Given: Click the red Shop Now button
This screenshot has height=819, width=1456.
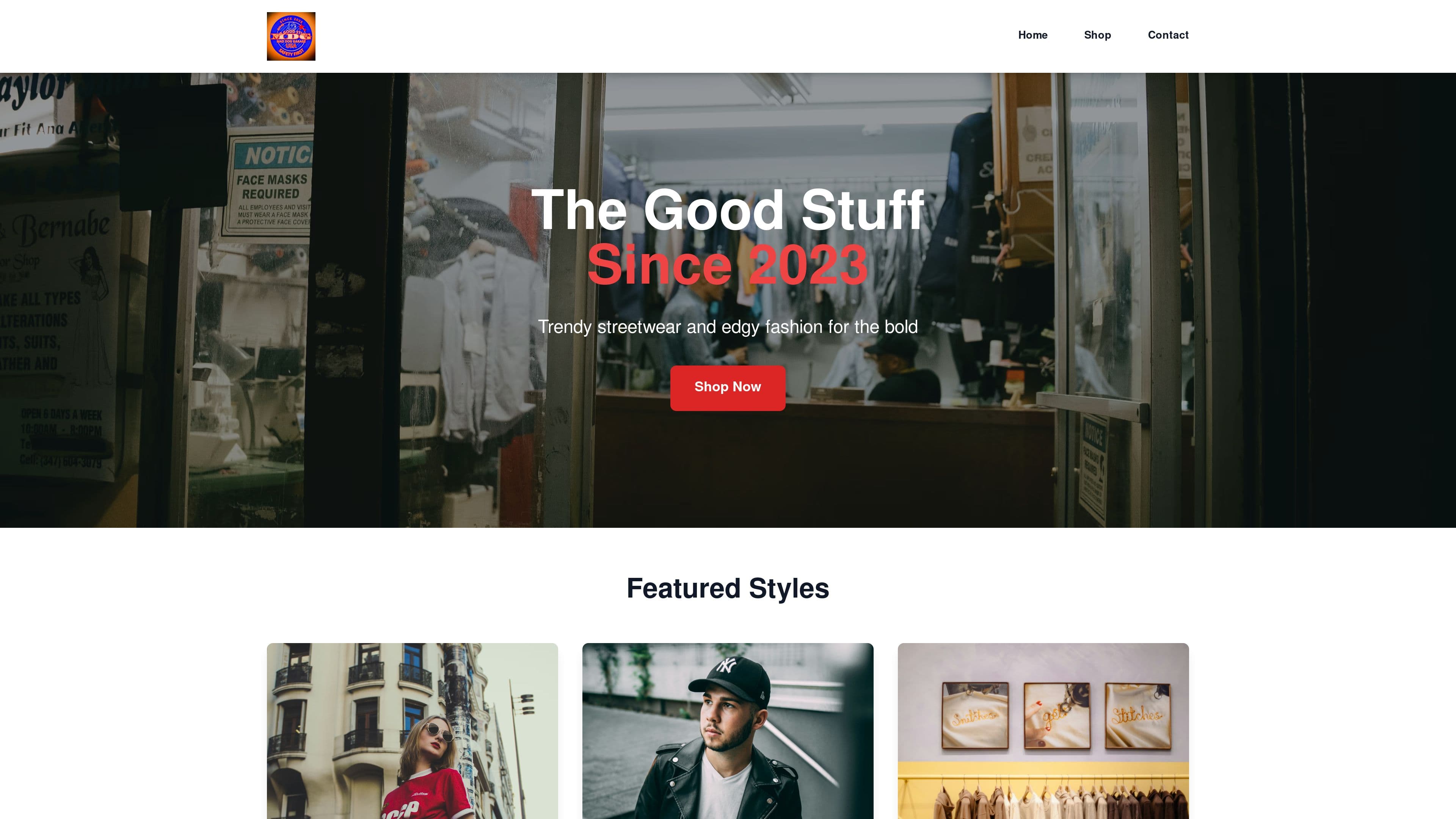Looking at the screenshot, I should tap(728, 388).
